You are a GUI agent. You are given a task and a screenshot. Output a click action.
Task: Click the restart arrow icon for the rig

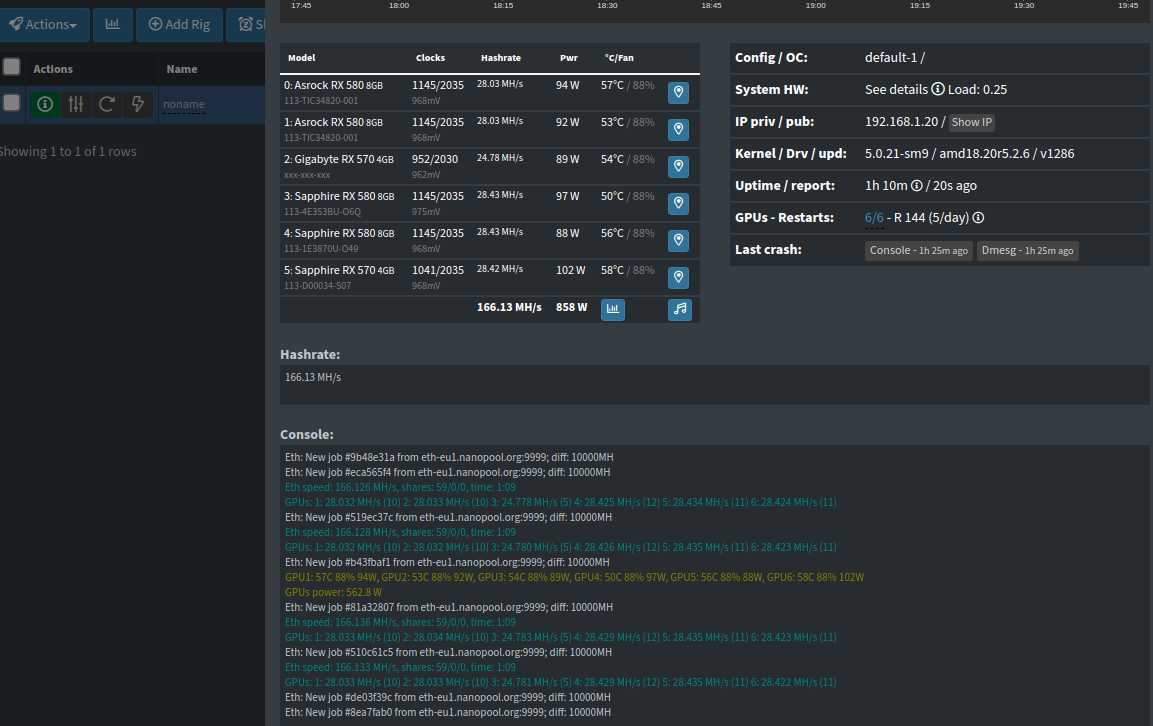click(107, 104)
